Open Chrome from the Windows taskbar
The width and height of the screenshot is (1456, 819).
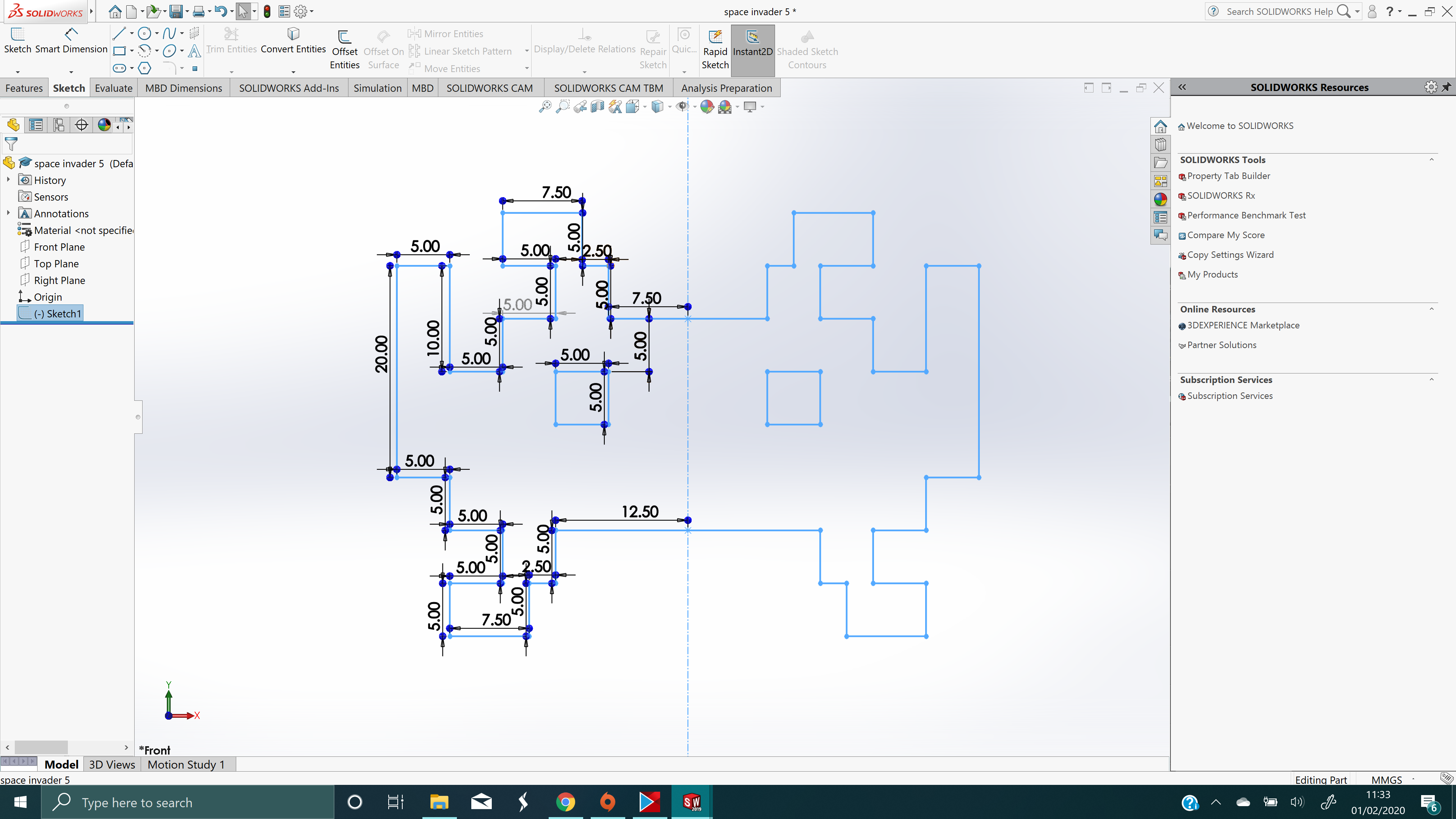(565, 802)
